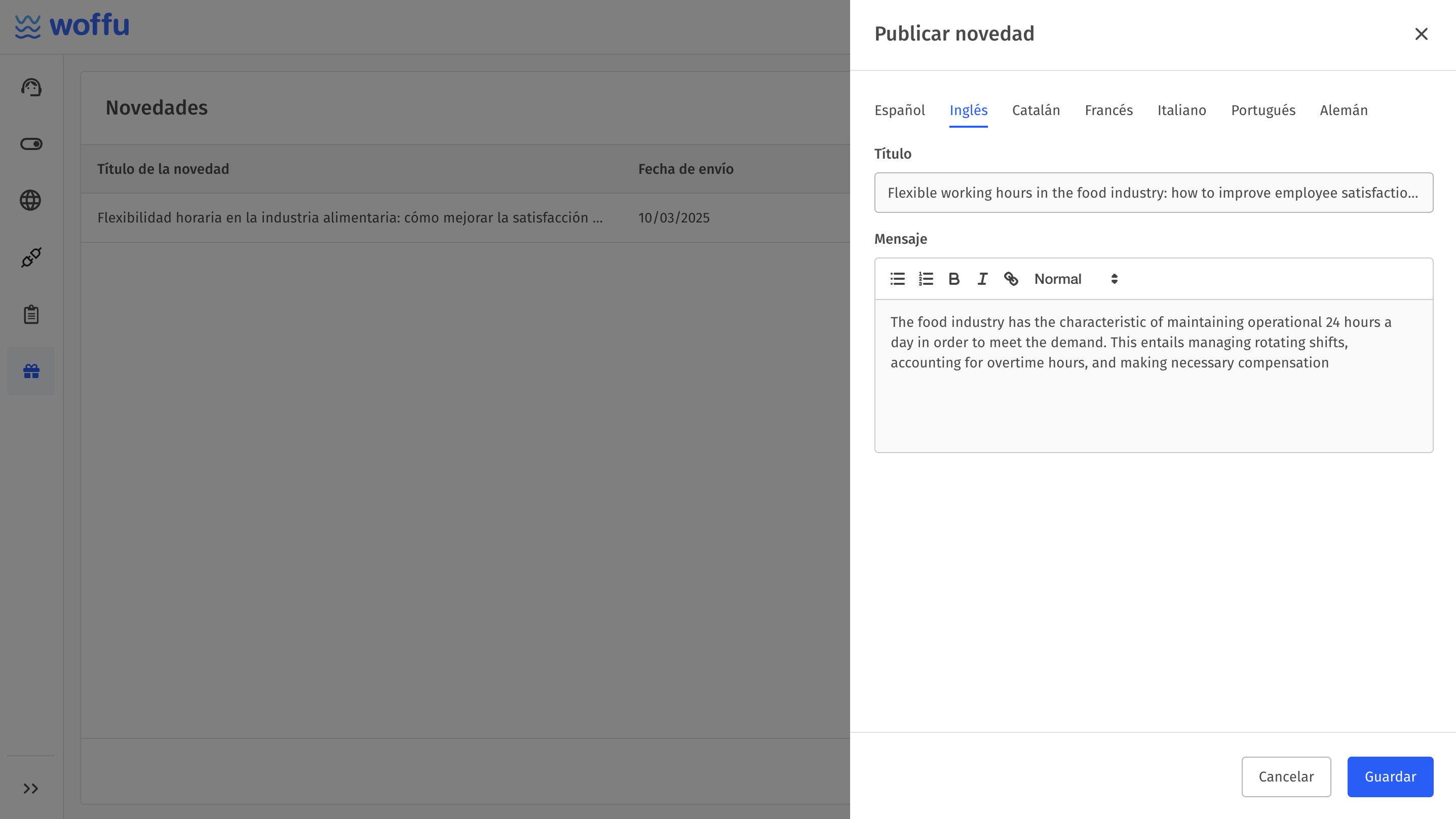
Task: Switch to the Italiano tab
Action: point(1182,110)
